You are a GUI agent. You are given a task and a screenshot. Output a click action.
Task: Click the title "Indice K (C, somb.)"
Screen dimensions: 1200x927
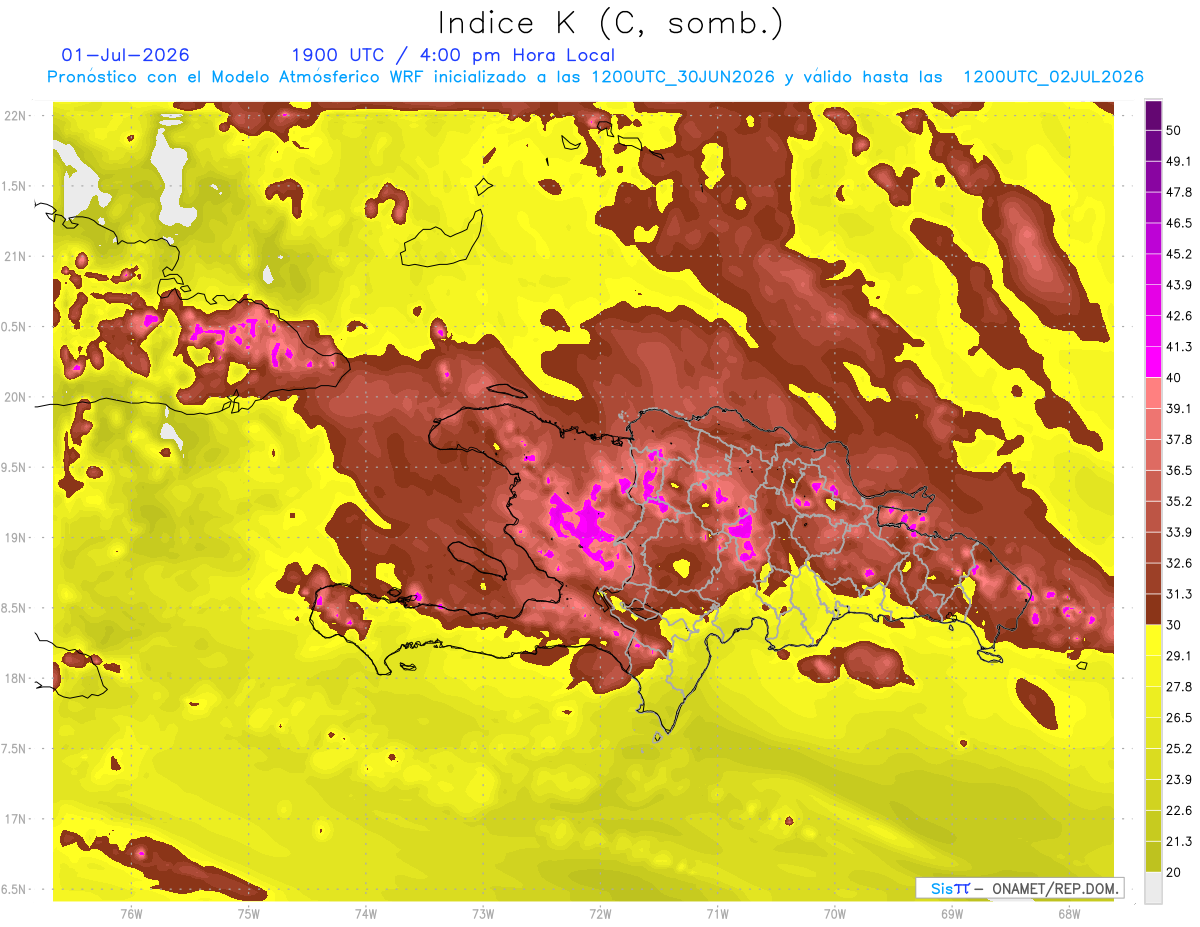[x=611, y=24]
